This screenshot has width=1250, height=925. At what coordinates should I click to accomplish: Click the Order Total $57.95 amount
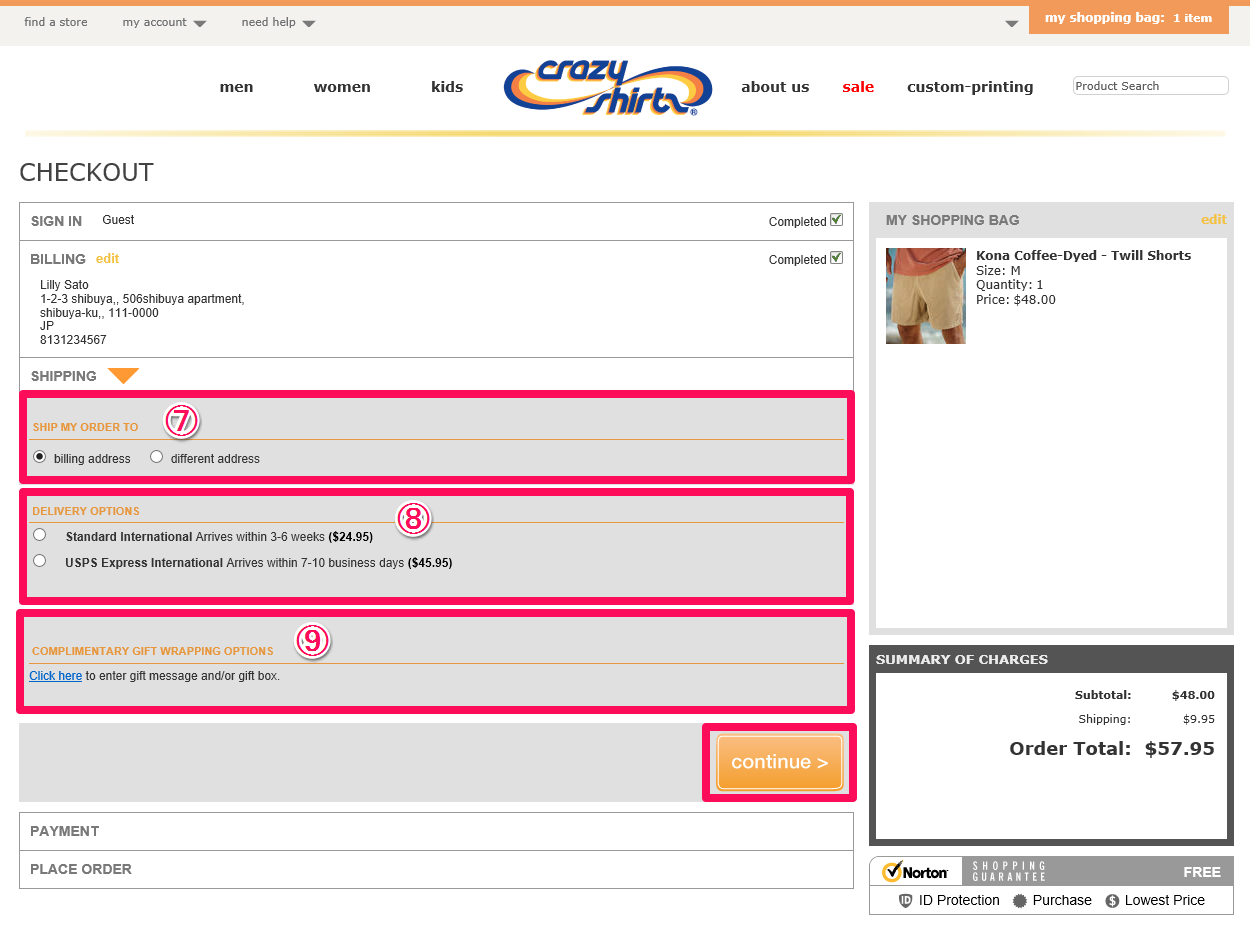[x=1179, y=748]
